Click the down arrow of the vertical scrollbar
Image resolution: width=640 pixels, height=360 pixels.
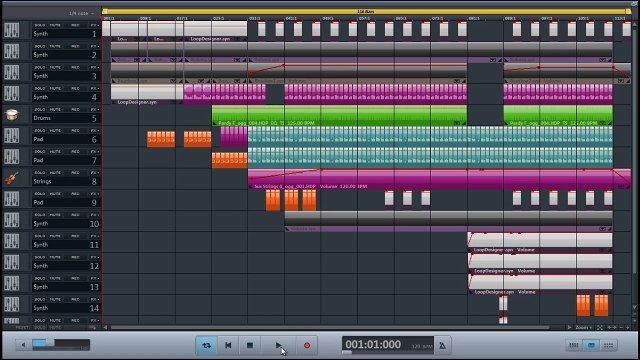[634, 307]
